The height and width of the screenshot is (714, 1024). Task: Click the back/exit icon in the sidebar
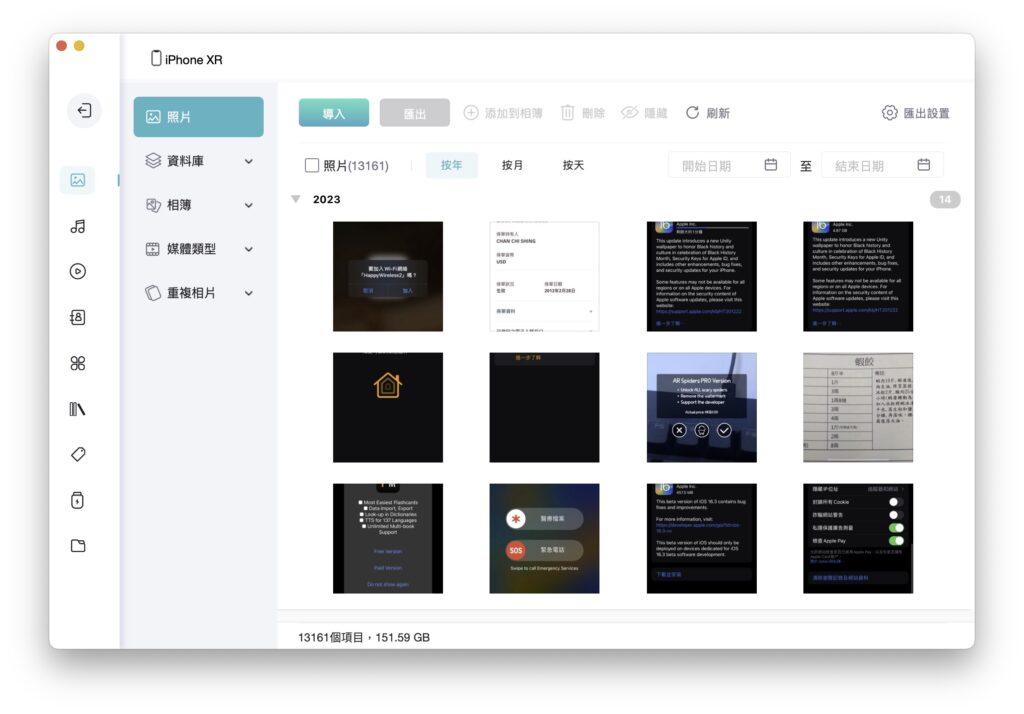click(84, 110)
